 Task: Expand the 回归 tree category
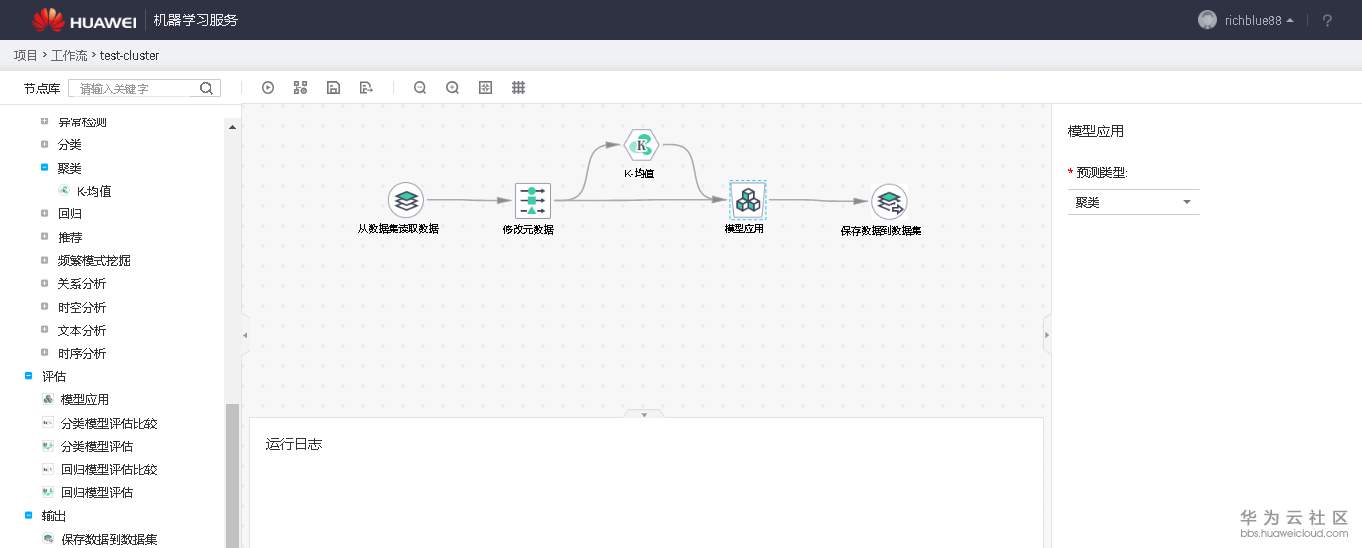tap(44, 213)
